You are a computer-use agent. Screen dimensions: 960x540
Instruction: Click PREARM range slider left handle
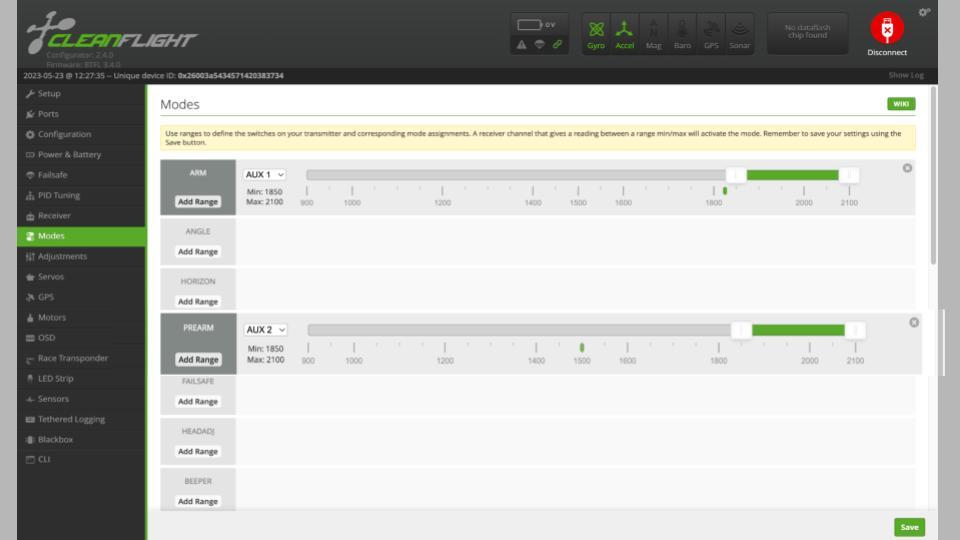(741, 330)
